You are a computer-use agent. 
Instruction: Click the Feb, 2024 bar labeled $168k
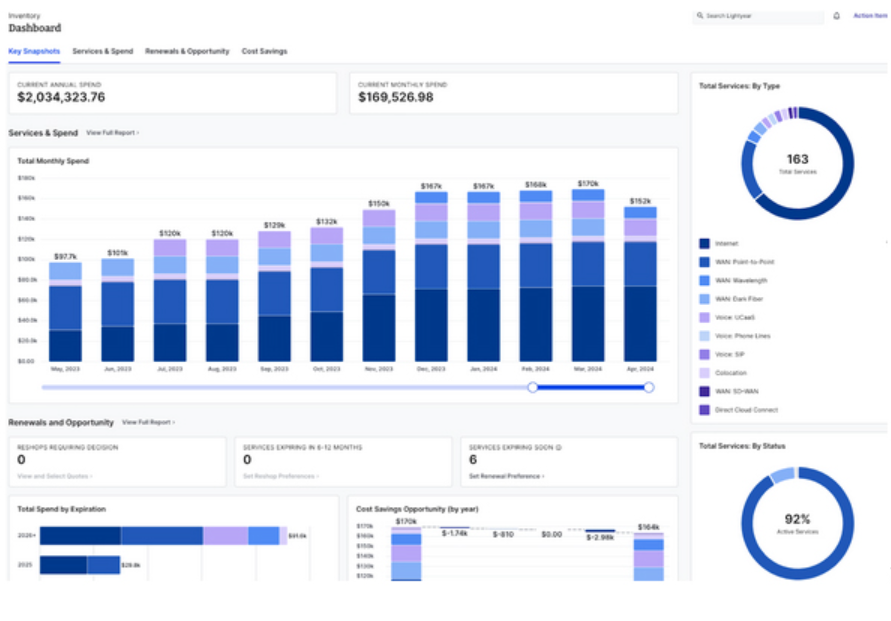click(x=536, y=276)
